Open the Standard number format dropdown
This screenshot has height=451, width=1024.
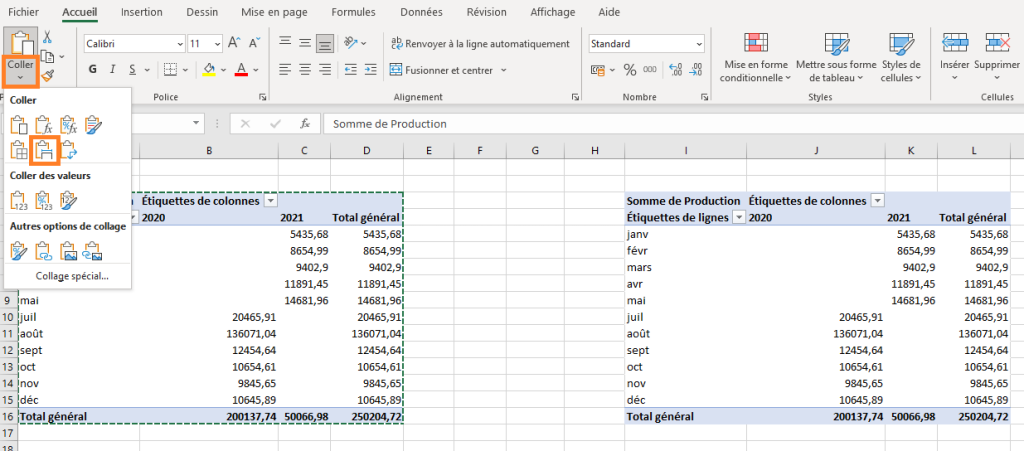tap(699, 44)
